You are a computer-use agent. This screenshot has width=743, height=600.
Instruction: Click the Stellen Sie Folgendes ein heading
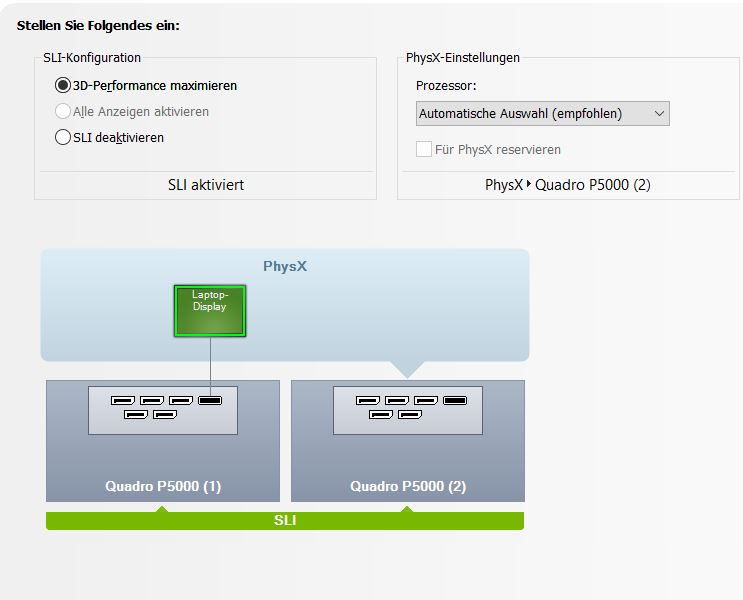(x=98, y=26)
